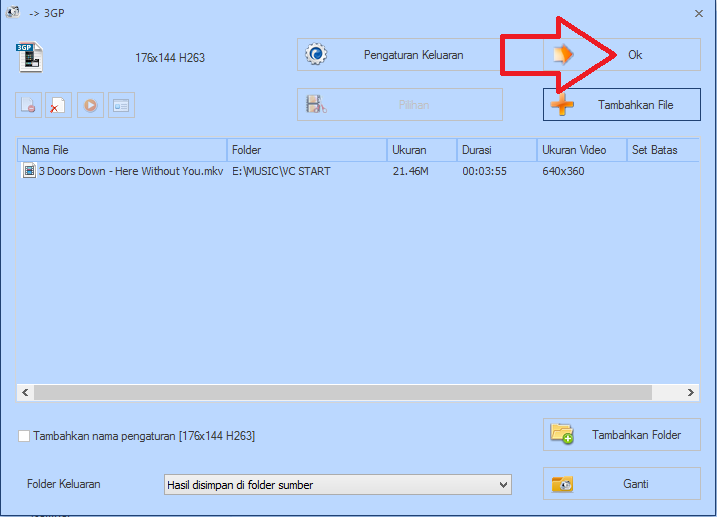
Task: Click the Ukuran Video column header
Action: (582, 150)
